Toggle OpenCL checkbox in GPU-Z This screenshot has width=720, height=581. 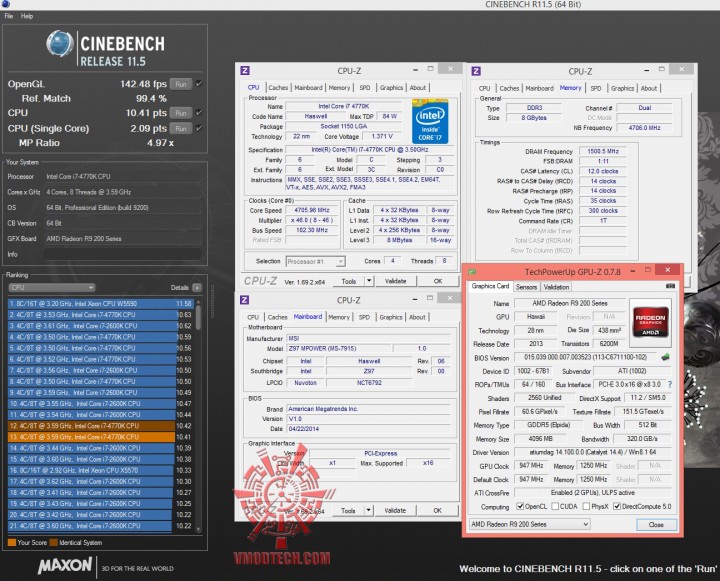[520, 506]
